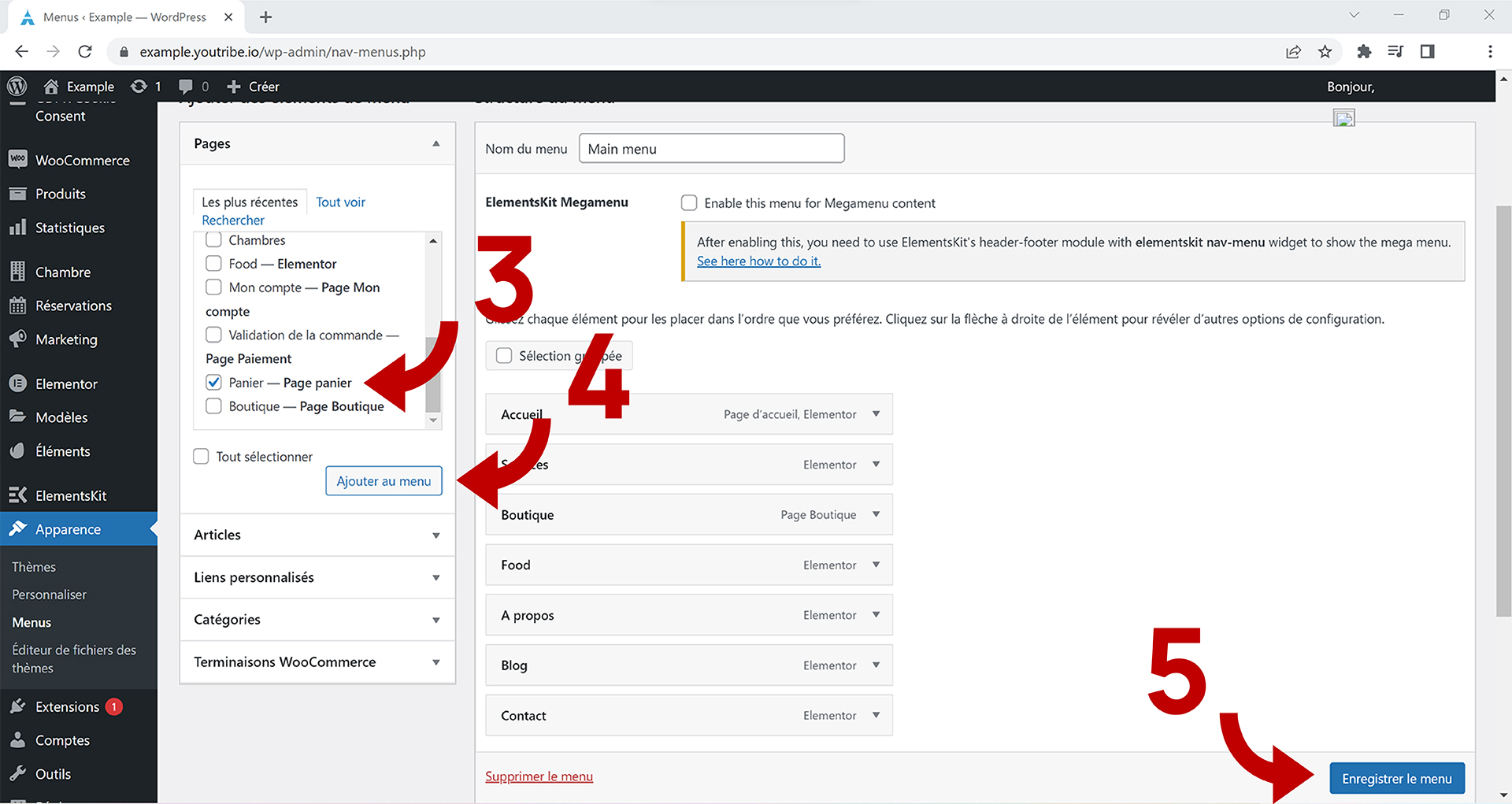Click the WordPress logo in admin bar
1512x804 pixels.
[x=17, y=87]
